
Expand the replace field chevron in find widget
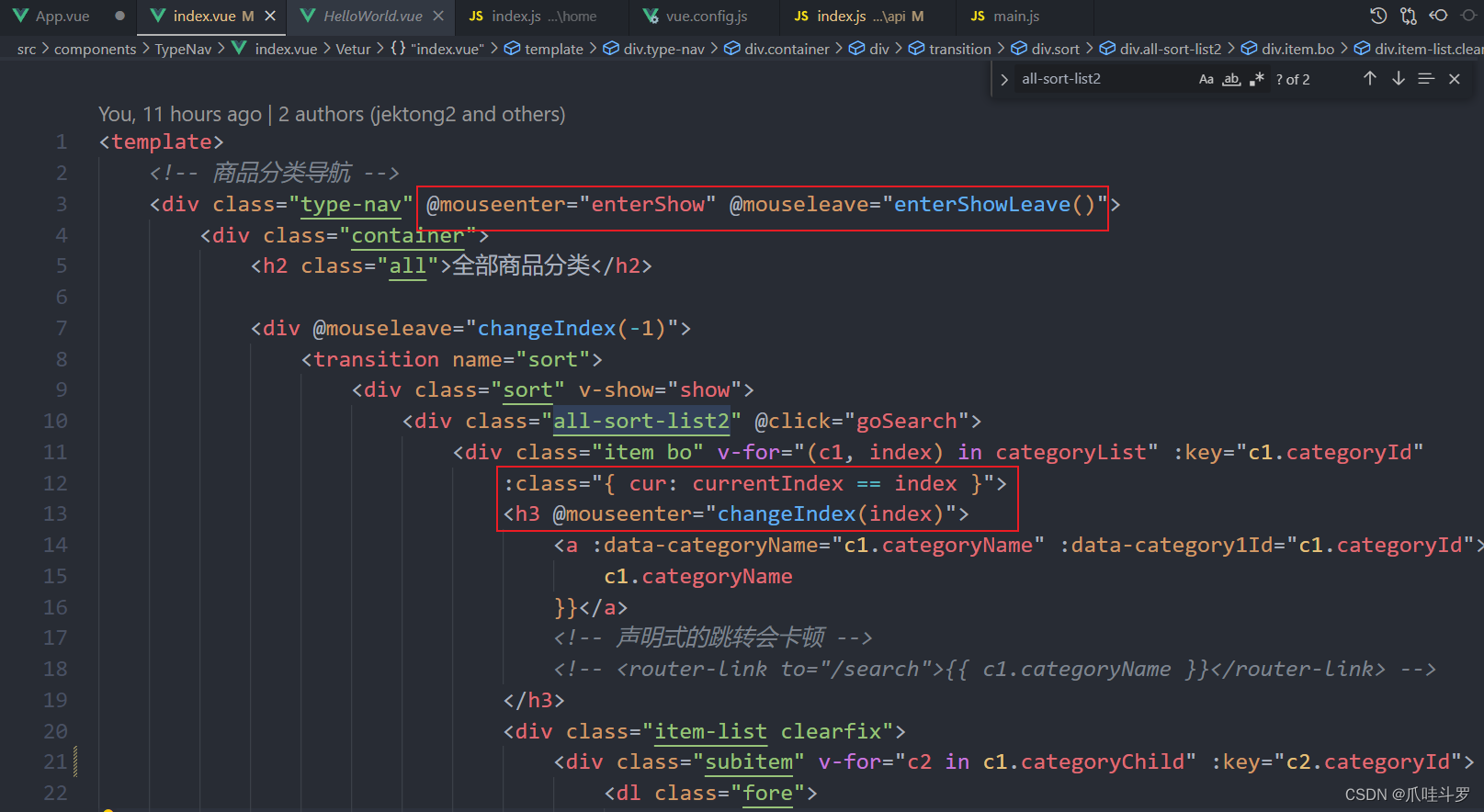point(1004,79)
